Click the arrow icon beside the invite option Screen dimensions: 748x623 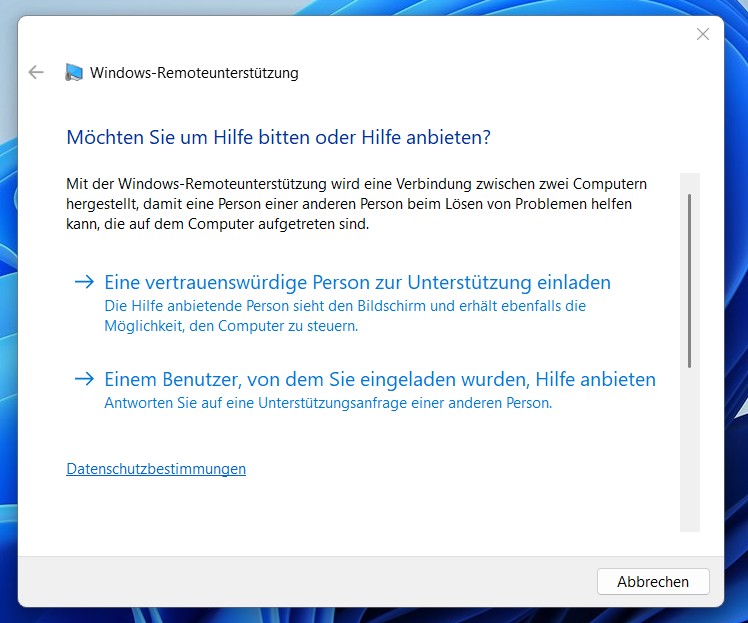click(84, 282)
